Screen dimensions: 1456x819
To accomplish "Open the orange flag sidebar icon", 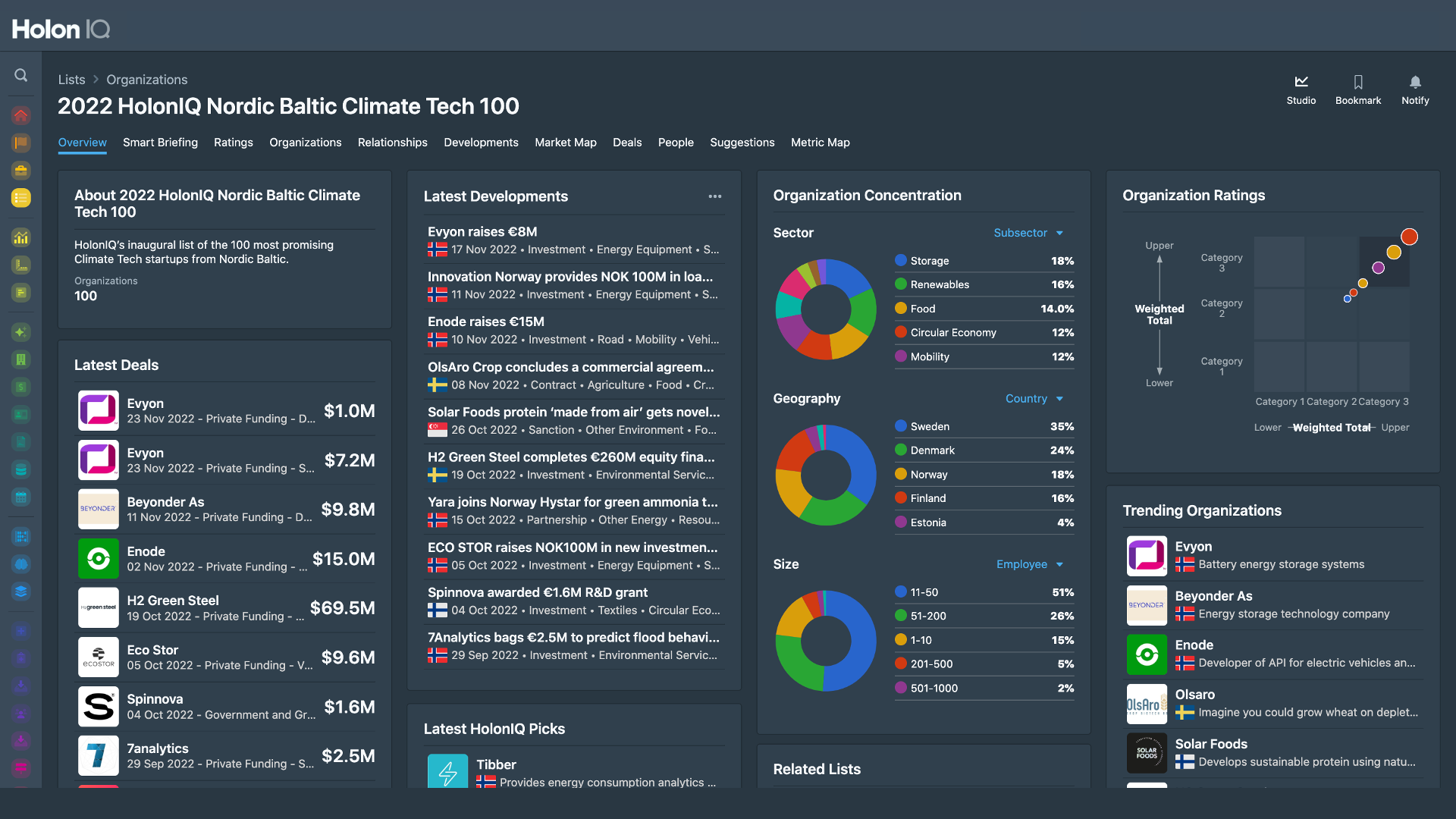I will coord(21,143).
